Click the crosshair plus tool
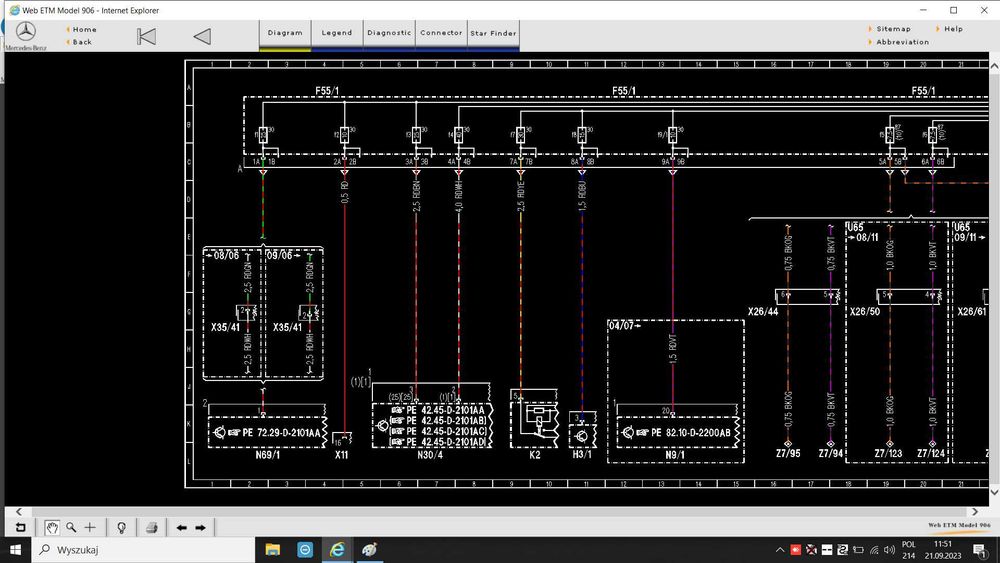Screen dimensions: 1000x563 click(90, 527)
